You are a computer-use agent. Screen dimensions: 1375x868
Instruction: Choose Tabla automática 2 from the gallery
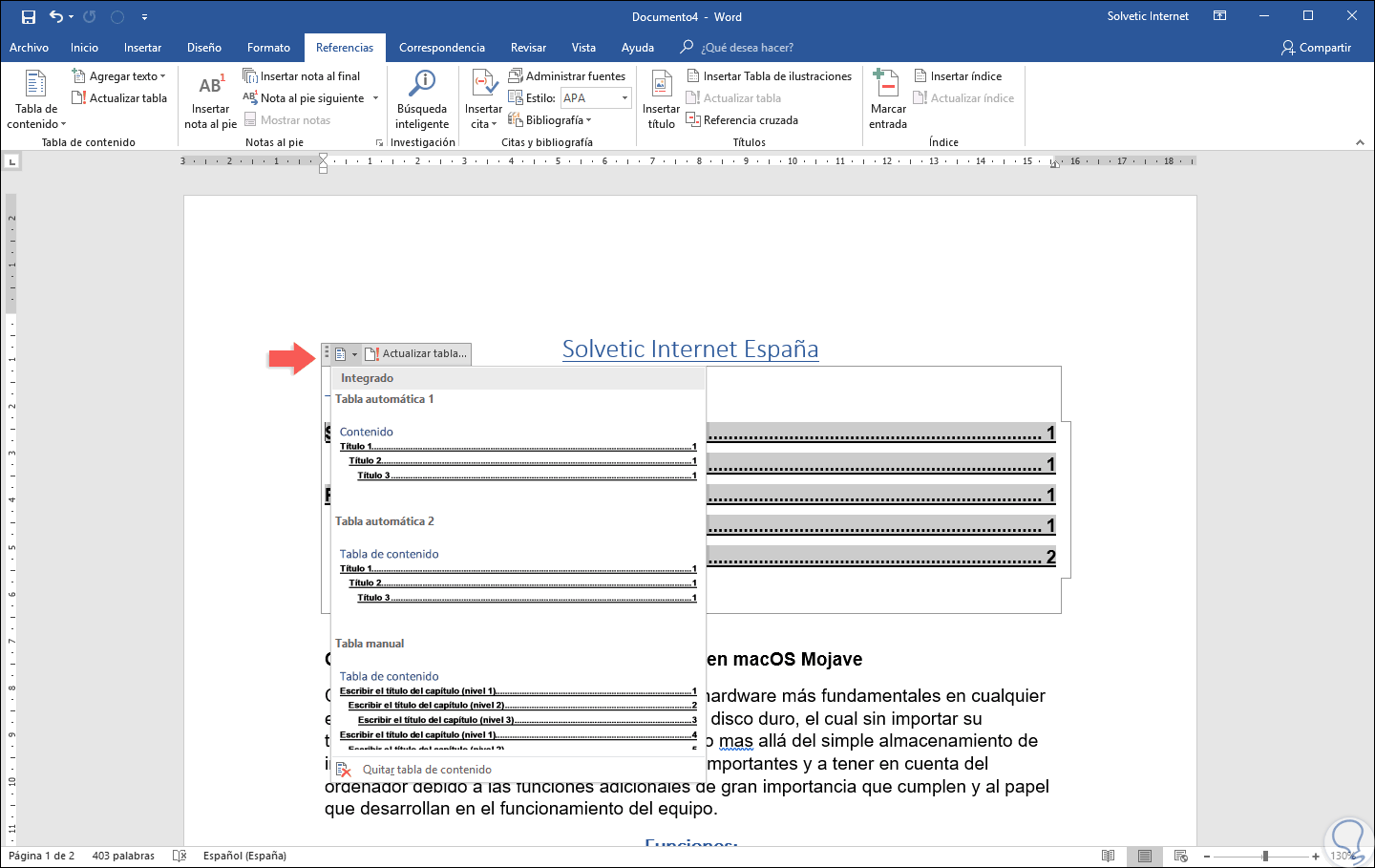click(518, 572)
